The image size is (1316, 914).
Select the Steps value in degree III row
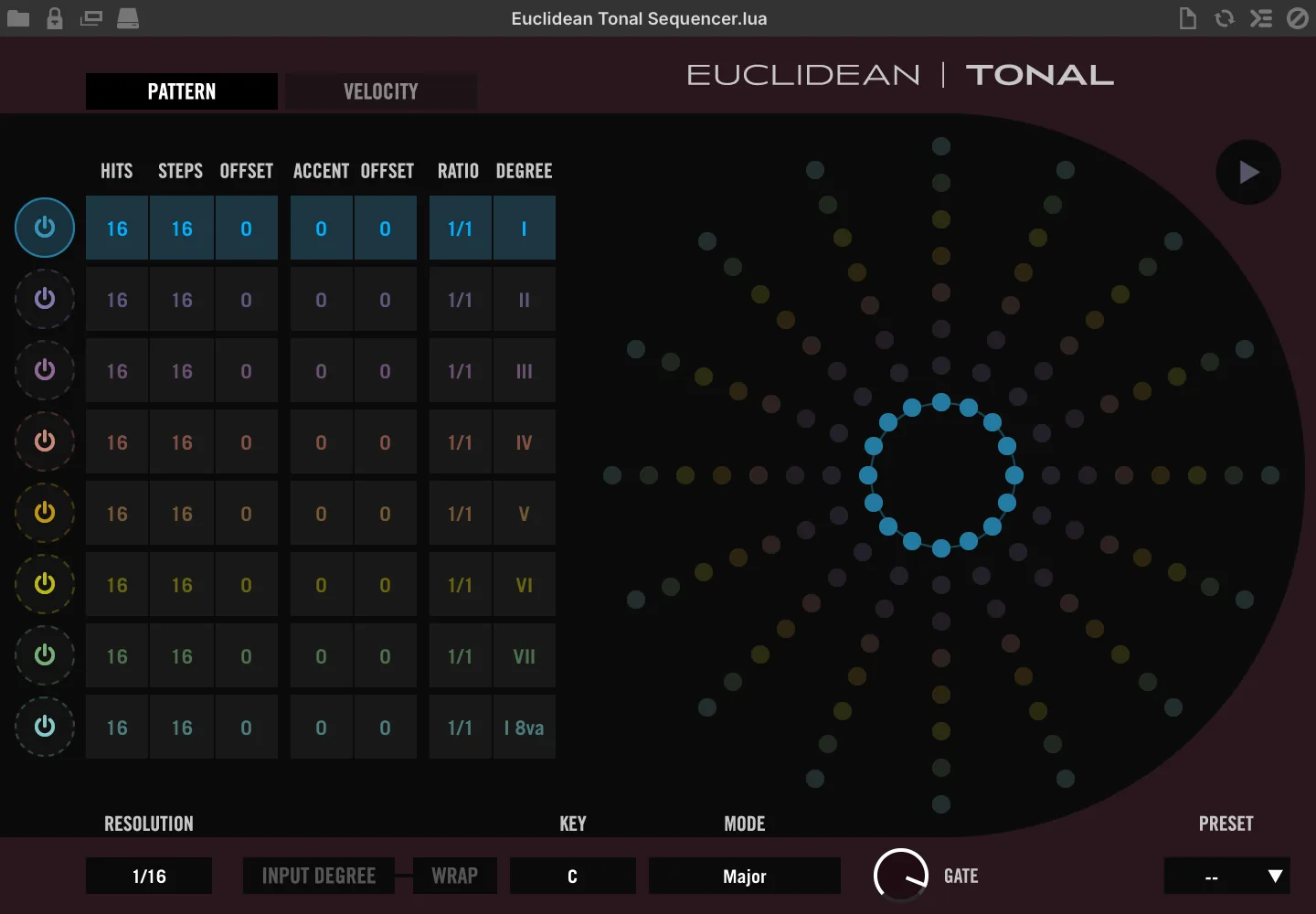(x=182, y=370)
